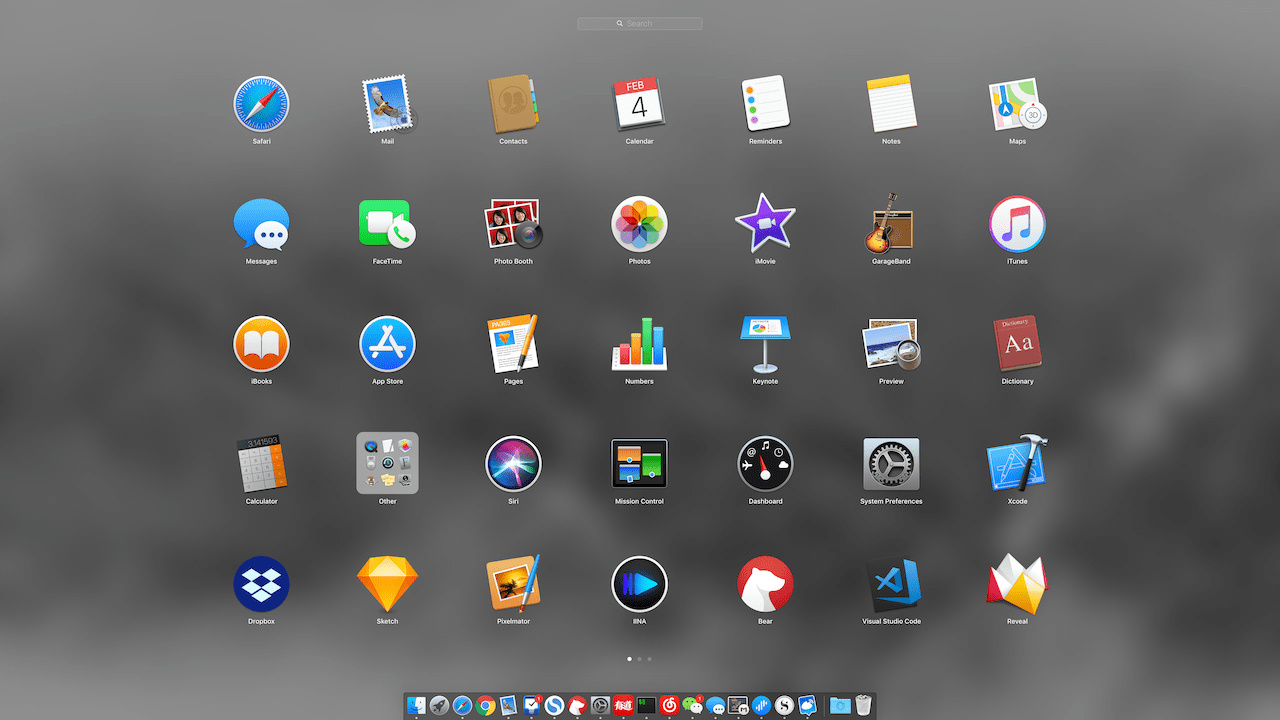Open iMovie from the grid
The width and height of the screenshot is (1280, 720).
[765, 224]
